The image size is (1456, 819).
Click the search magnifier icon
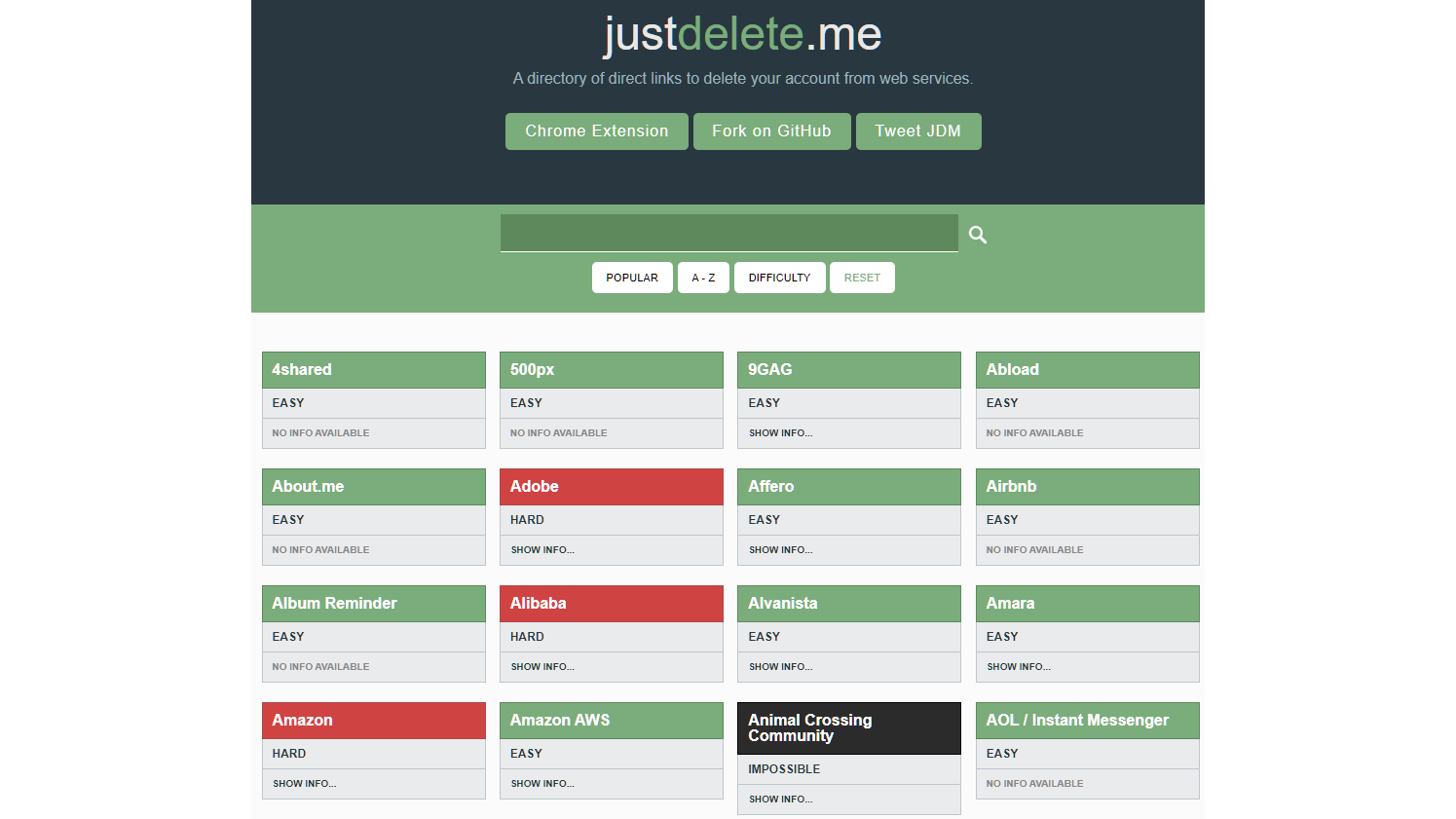pyautogui.click(x=978, y=235)
